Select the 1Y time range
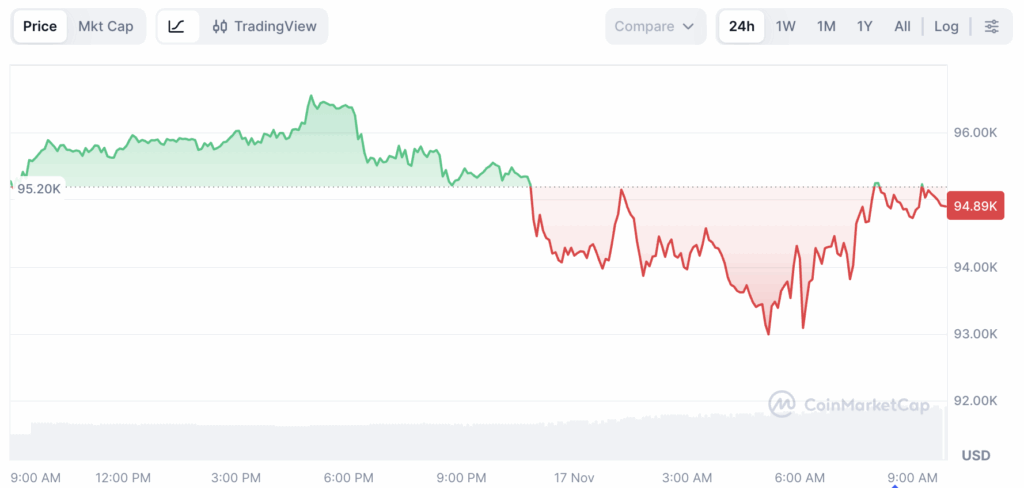Image resolution: width=1024 pixels, height=488 pixels. [865, 27]
